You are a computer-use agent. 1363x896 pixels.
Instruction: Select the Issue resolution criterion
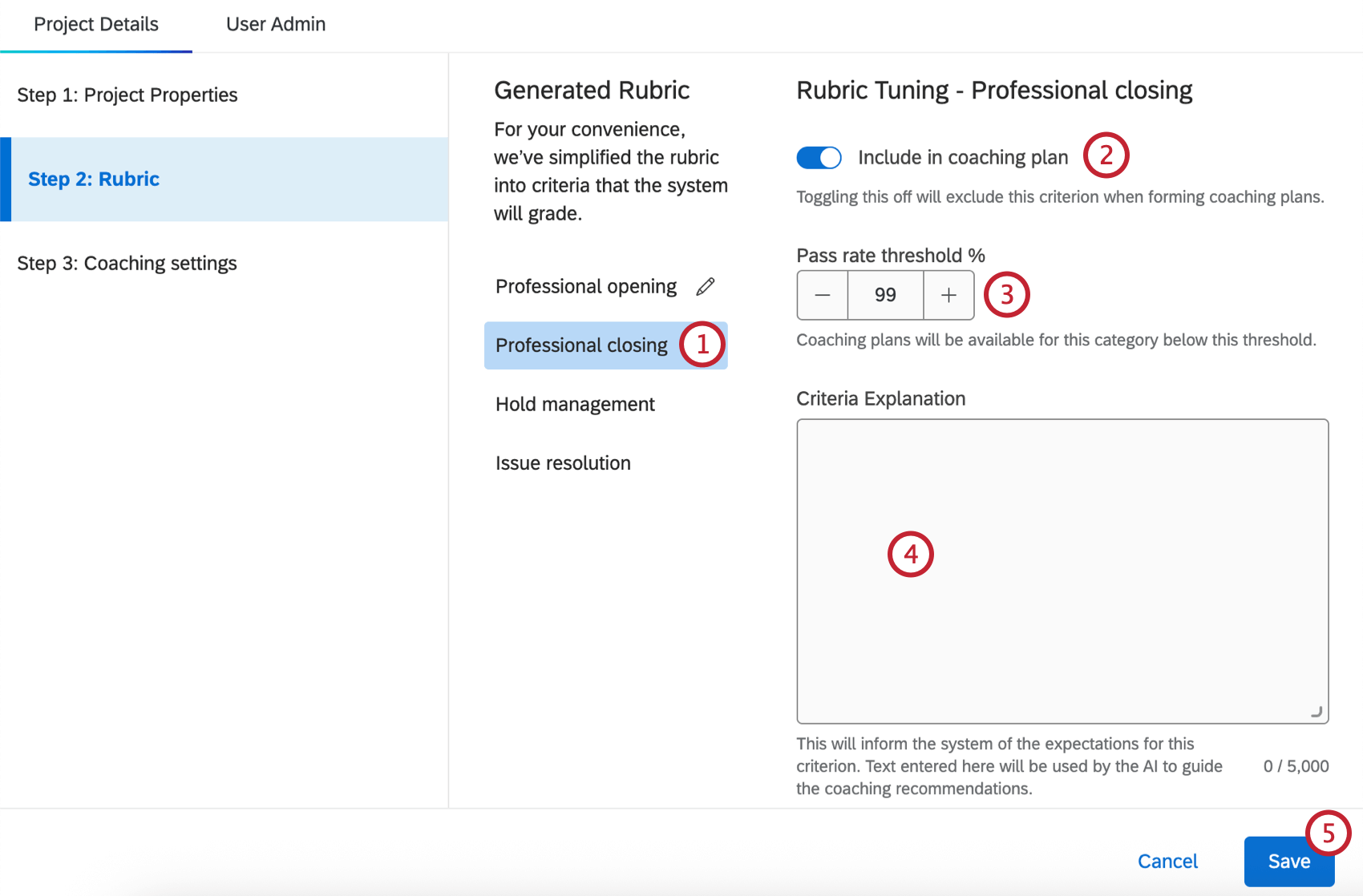[x=563, y=462]
